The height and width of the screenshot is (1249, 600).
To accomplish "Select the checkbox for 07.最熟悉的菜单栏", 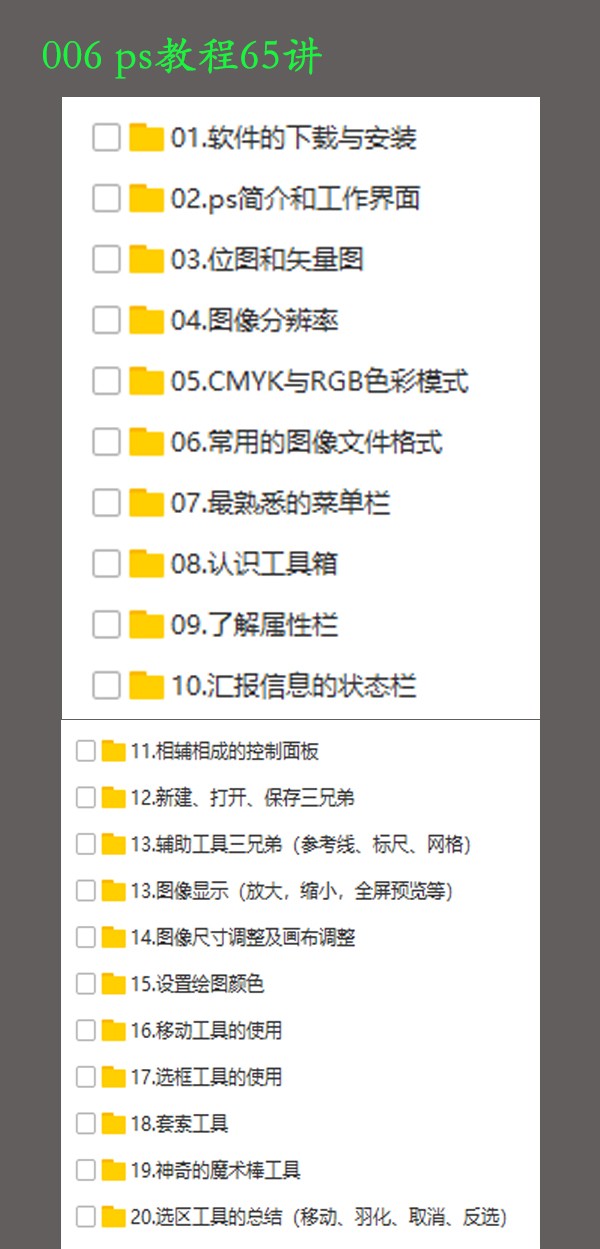I will pos(106,503).
